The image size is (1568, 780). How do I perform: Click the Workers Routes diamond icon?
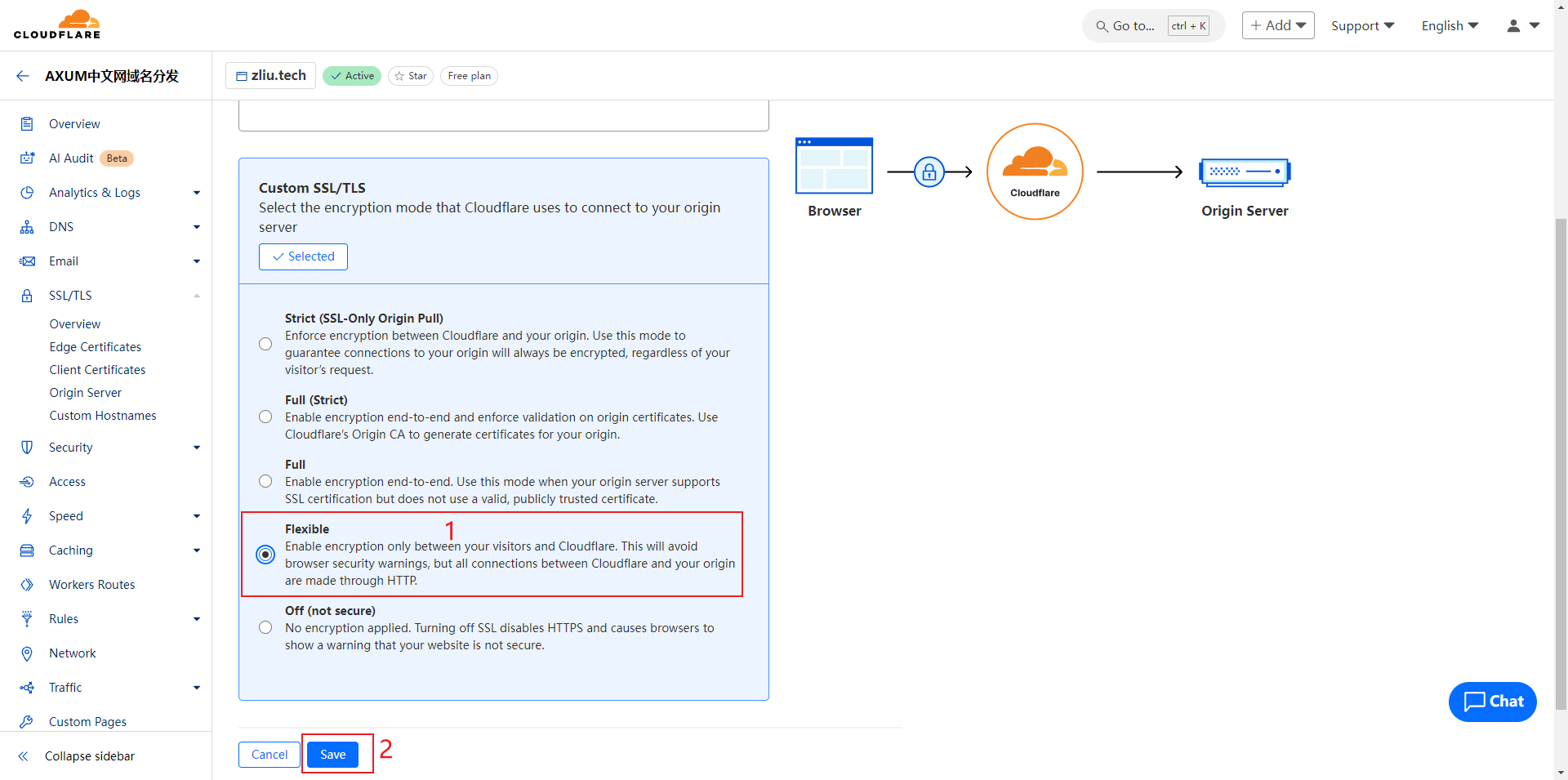(27, 585)
